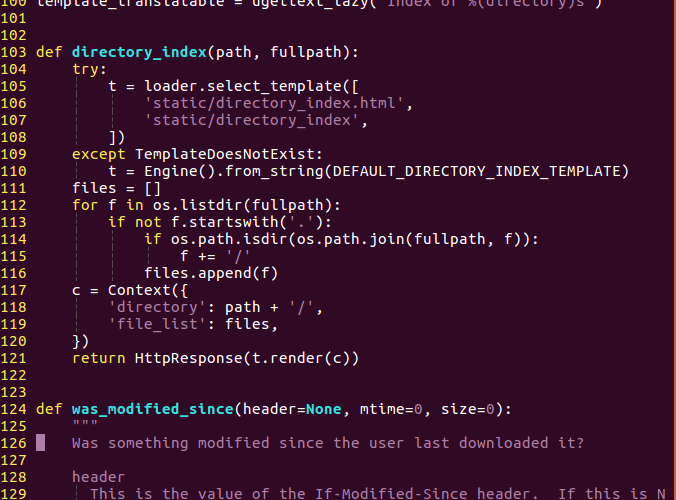Click the None default value of header
Viewport: 676px width, 500px height.
click(x=323, y=409)
